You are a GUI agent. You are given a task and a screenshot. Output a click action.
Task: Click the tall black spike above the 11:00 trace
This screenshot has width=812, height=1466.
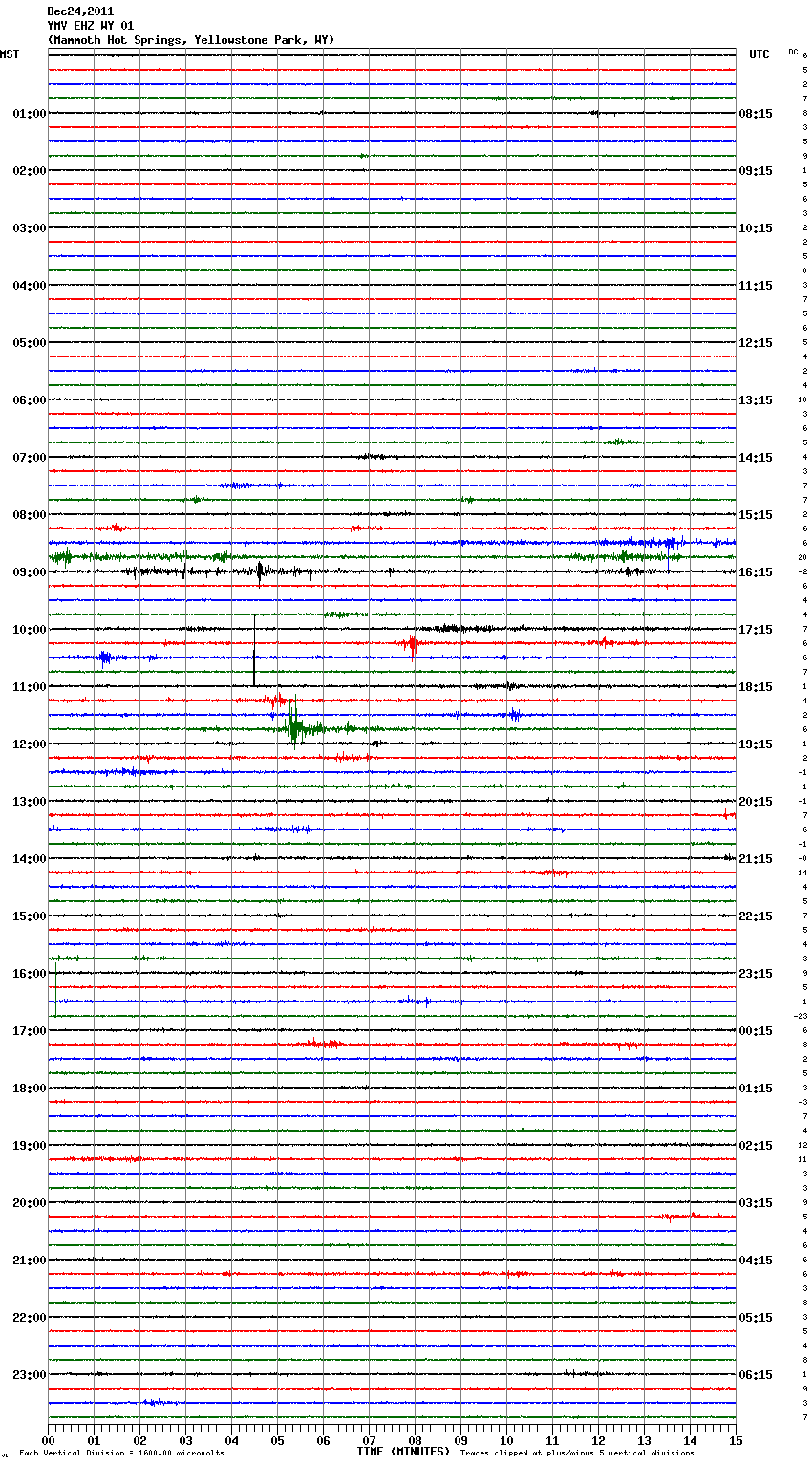point(254,651)
